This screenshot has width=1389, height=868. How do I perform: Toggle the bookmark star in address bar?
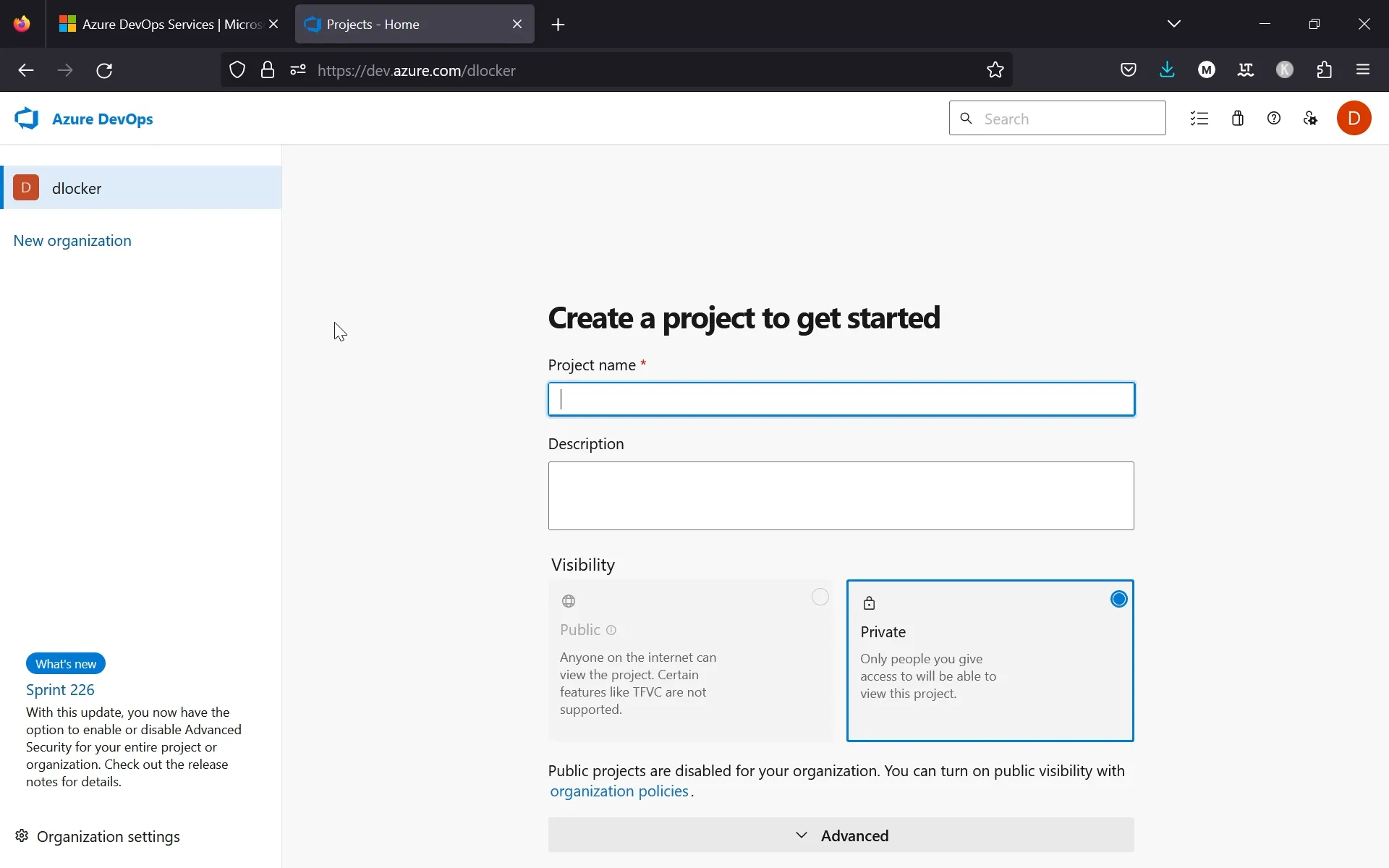click(995, 69)
